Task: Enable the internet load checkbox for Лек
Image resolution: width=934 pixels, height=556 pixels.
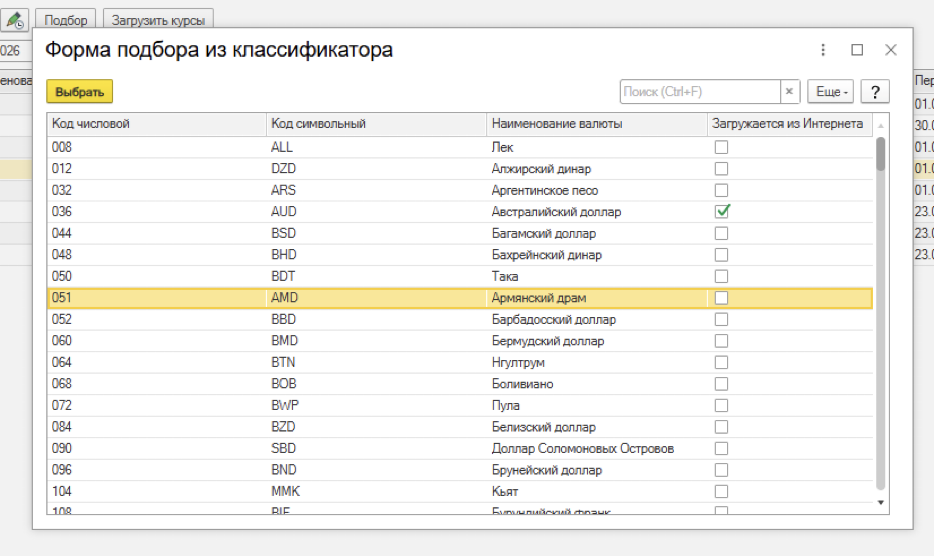Action: [x=721, y=147]
